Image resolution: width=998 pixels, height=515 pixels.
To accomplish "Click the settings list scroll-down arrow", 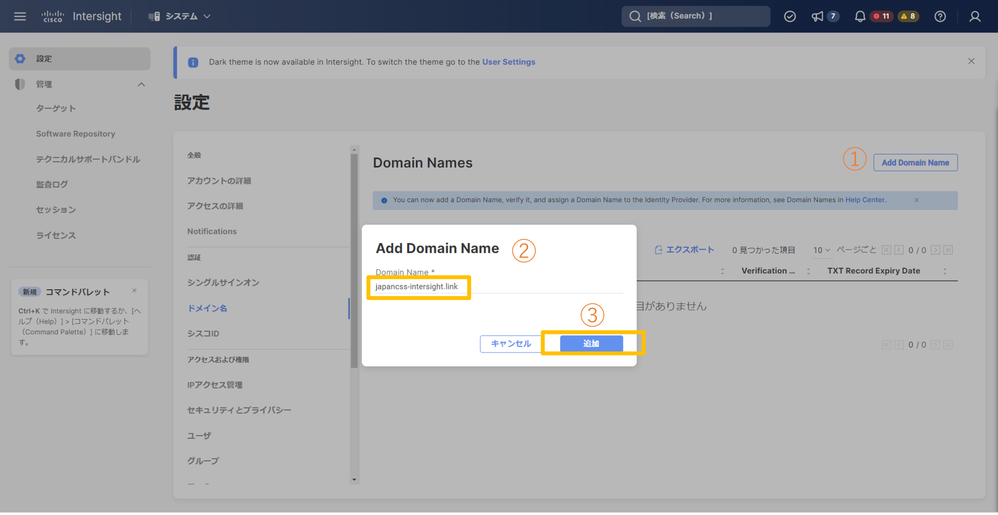I will [x=355, y=479].
